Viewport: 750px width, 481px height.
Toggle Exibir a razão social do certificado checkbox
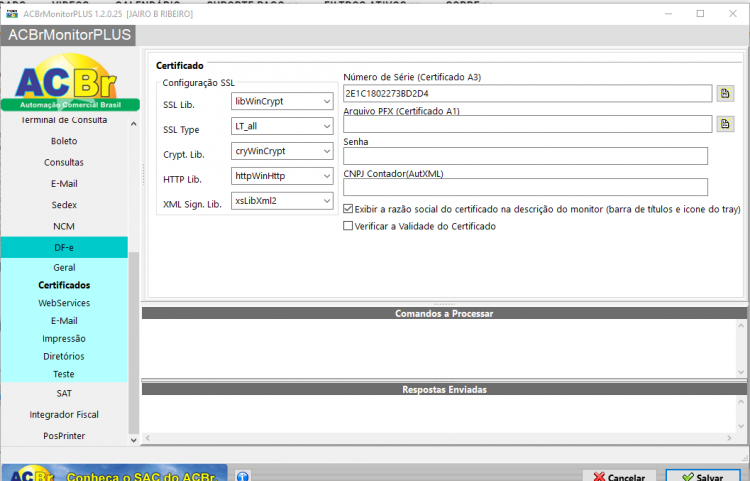click(348, 209)
